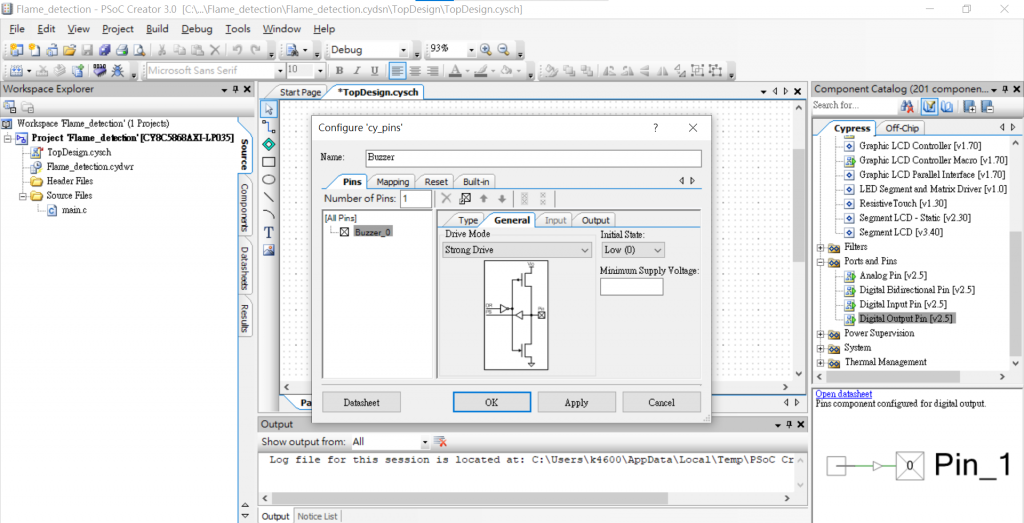
Task: Select the rectangle shape tool
Action: click(x=268, y=161)
